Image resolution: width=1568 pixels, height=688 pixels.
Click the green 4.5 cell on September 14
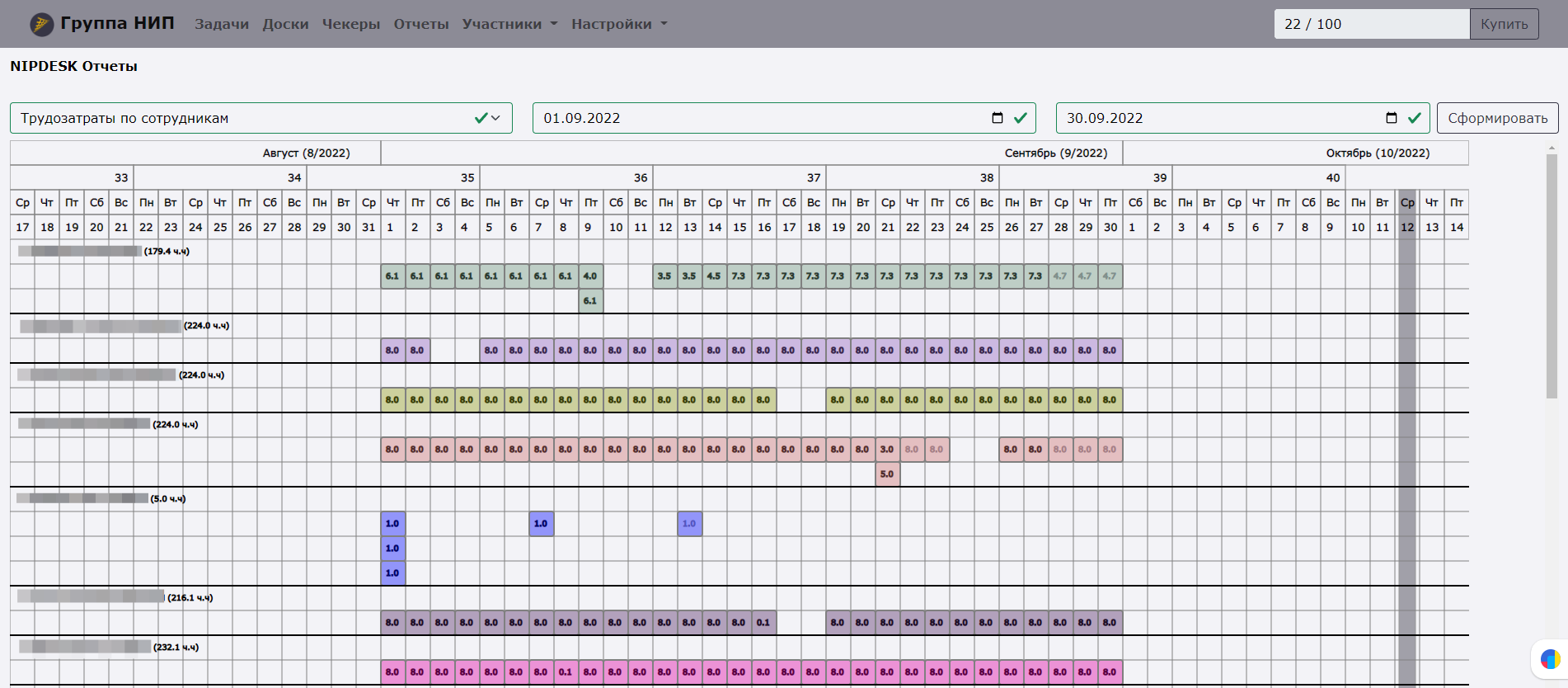(x=714, y=276)
